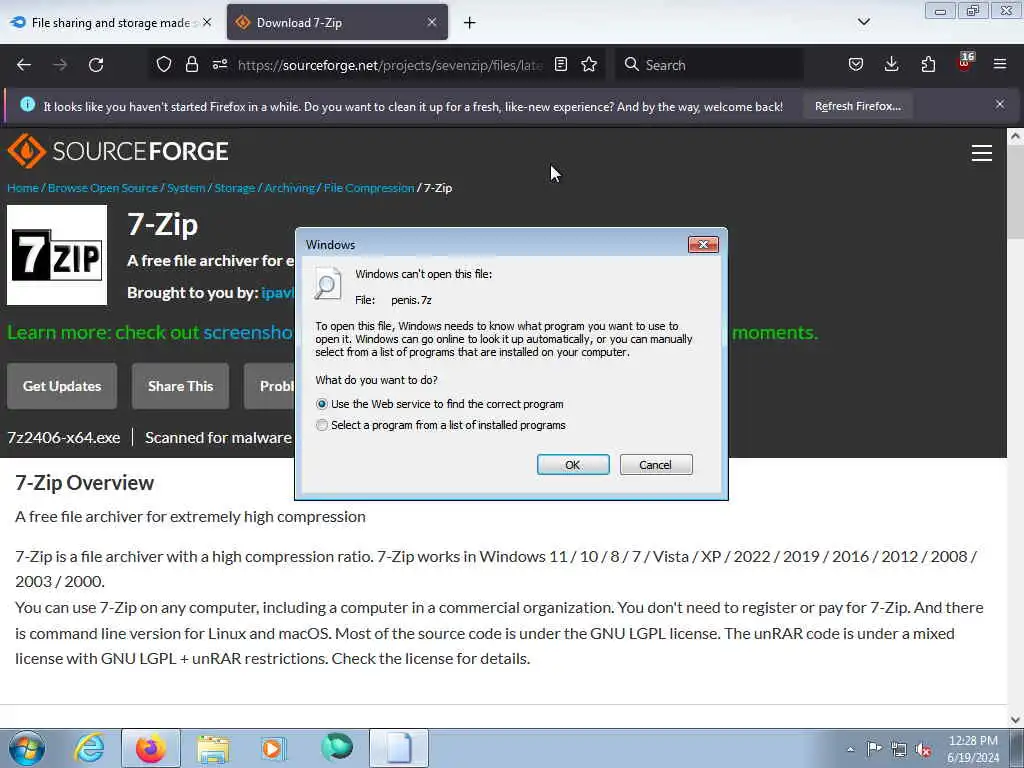List all tabs dropdown arrow

[x=863, y=22]
